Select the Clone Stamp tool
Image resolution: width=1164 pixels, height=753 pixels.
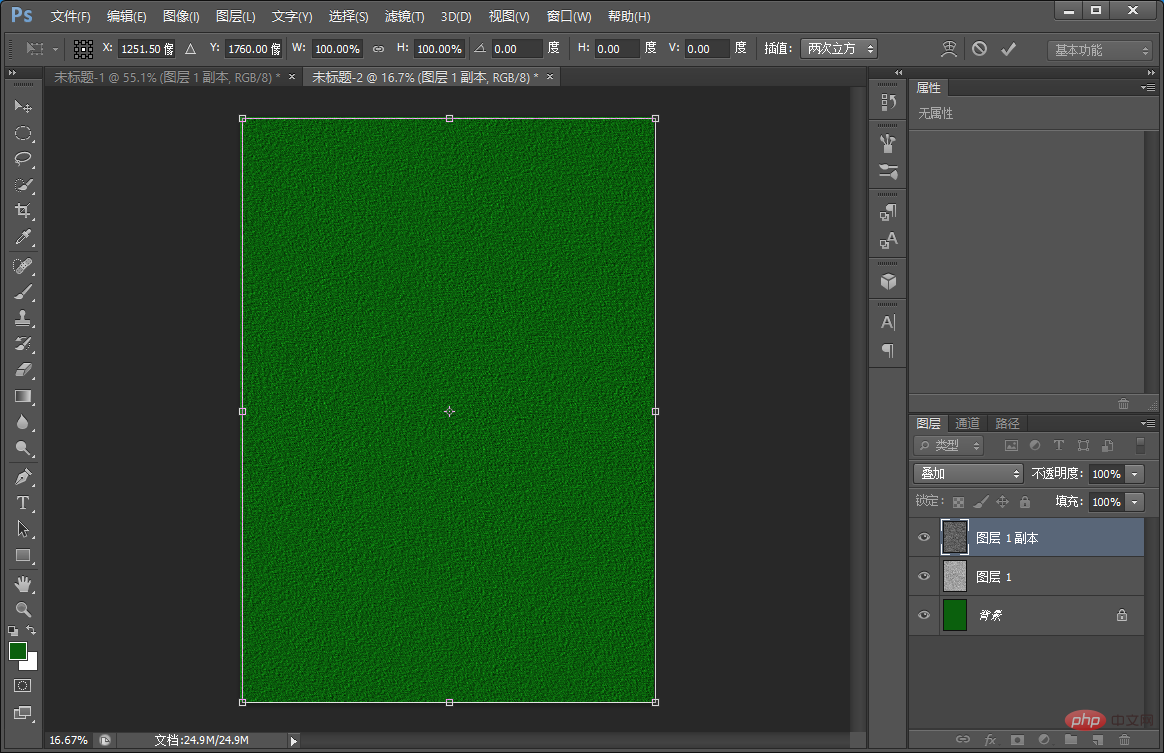point(23,318)
